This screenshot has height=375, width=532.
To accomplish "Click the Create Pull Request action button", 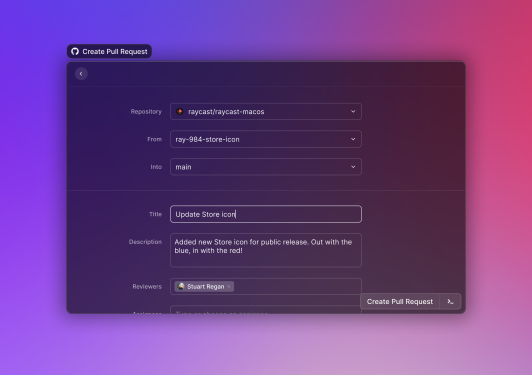I will 400,302.
